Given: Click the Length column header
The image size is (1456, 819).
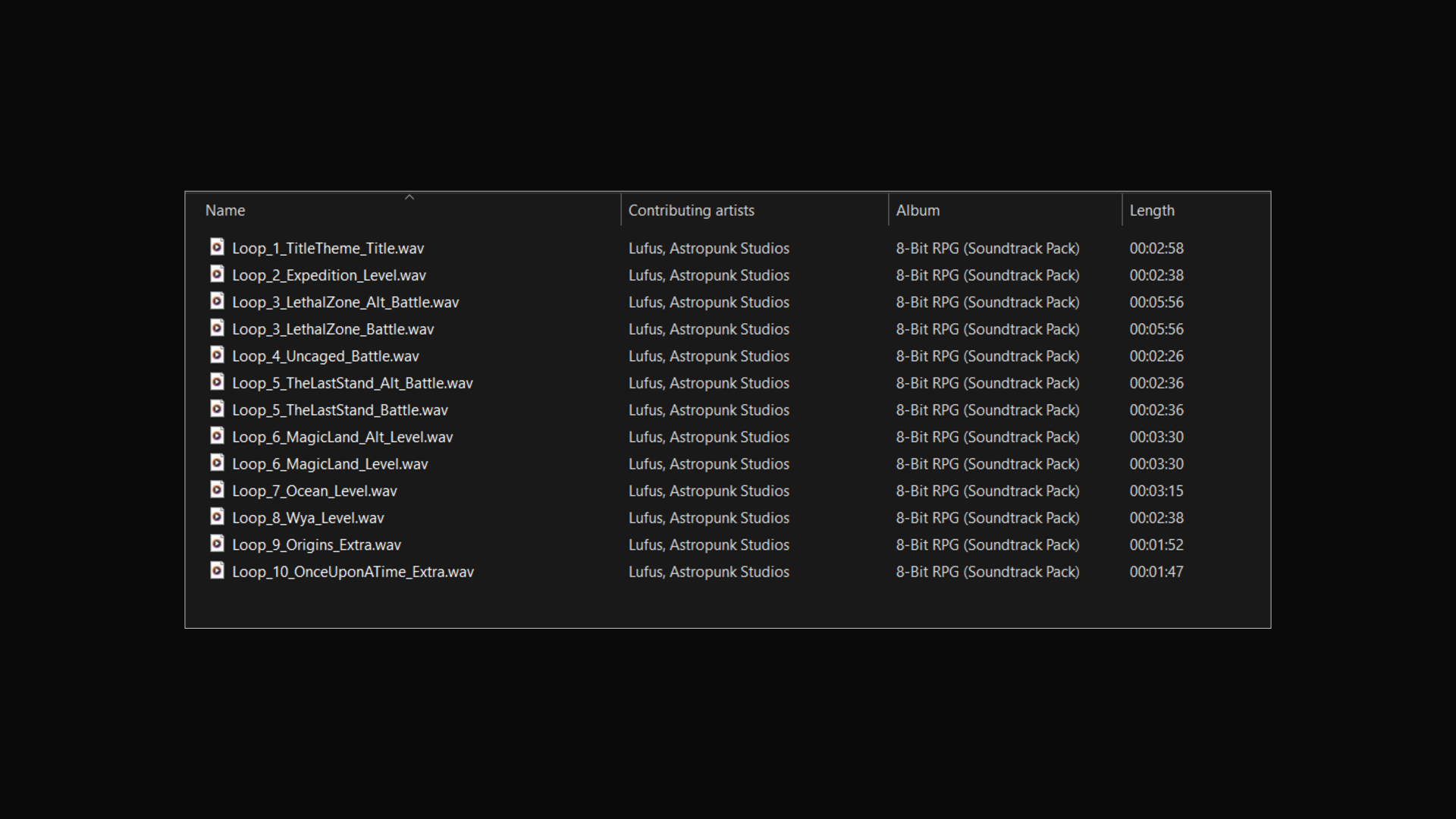Looking at the screenshot, I should [x=1151, y=211].
